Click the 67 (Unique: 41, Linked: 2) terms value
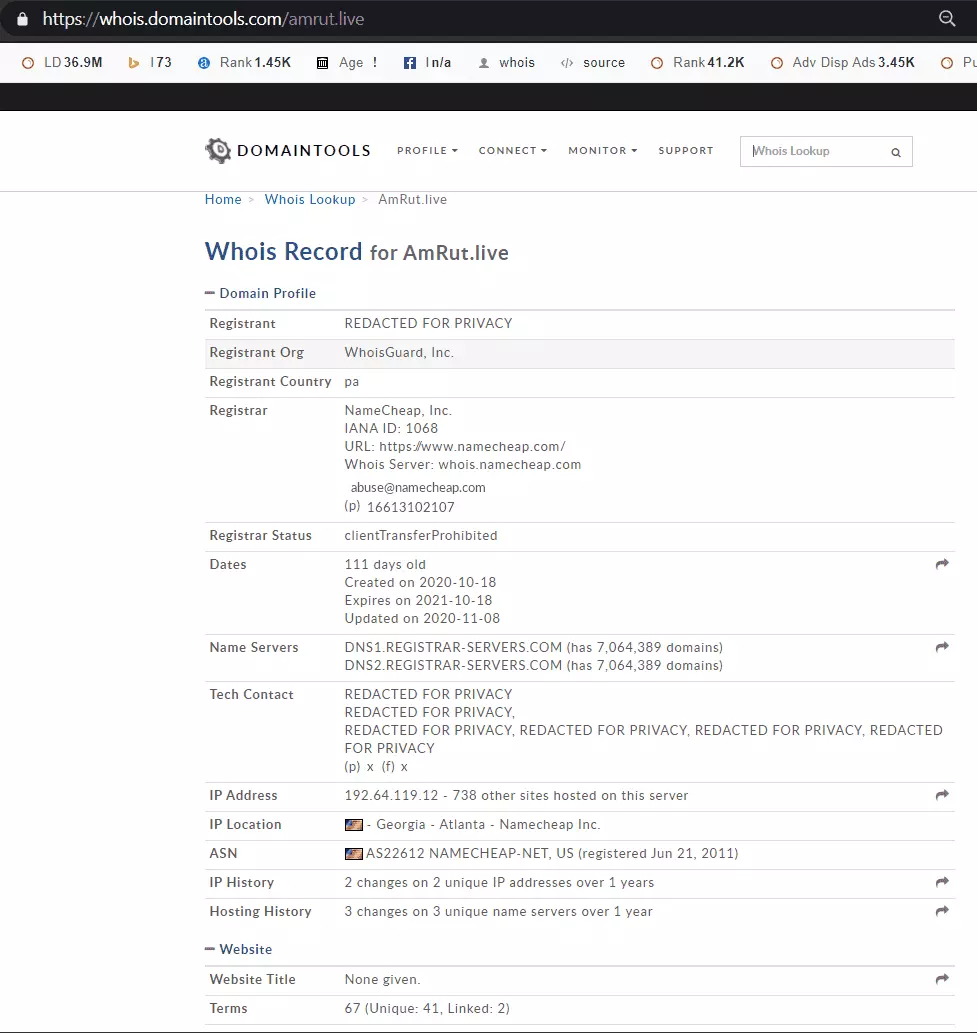 coord(427,1008)
